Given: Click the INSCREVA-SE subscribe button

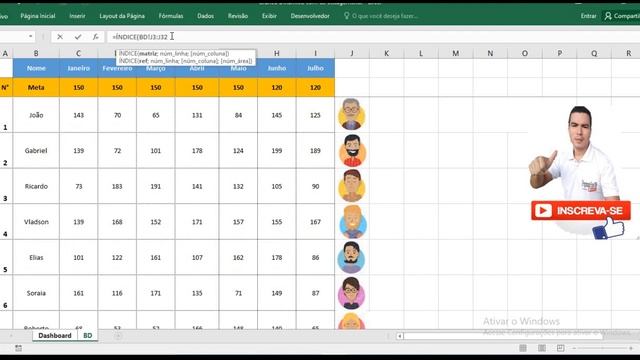Looking at the screenshot, I should [580, 211].
